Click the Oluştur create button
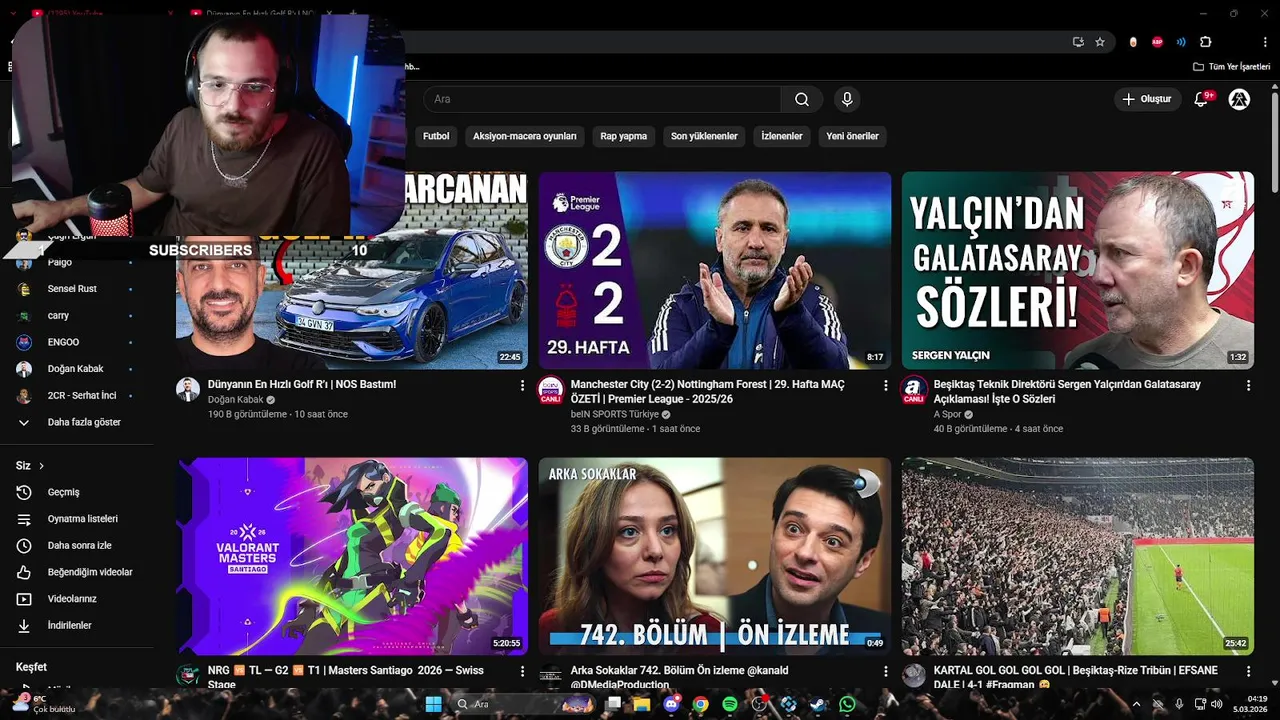1280x720 pixels. [1147, 99]
